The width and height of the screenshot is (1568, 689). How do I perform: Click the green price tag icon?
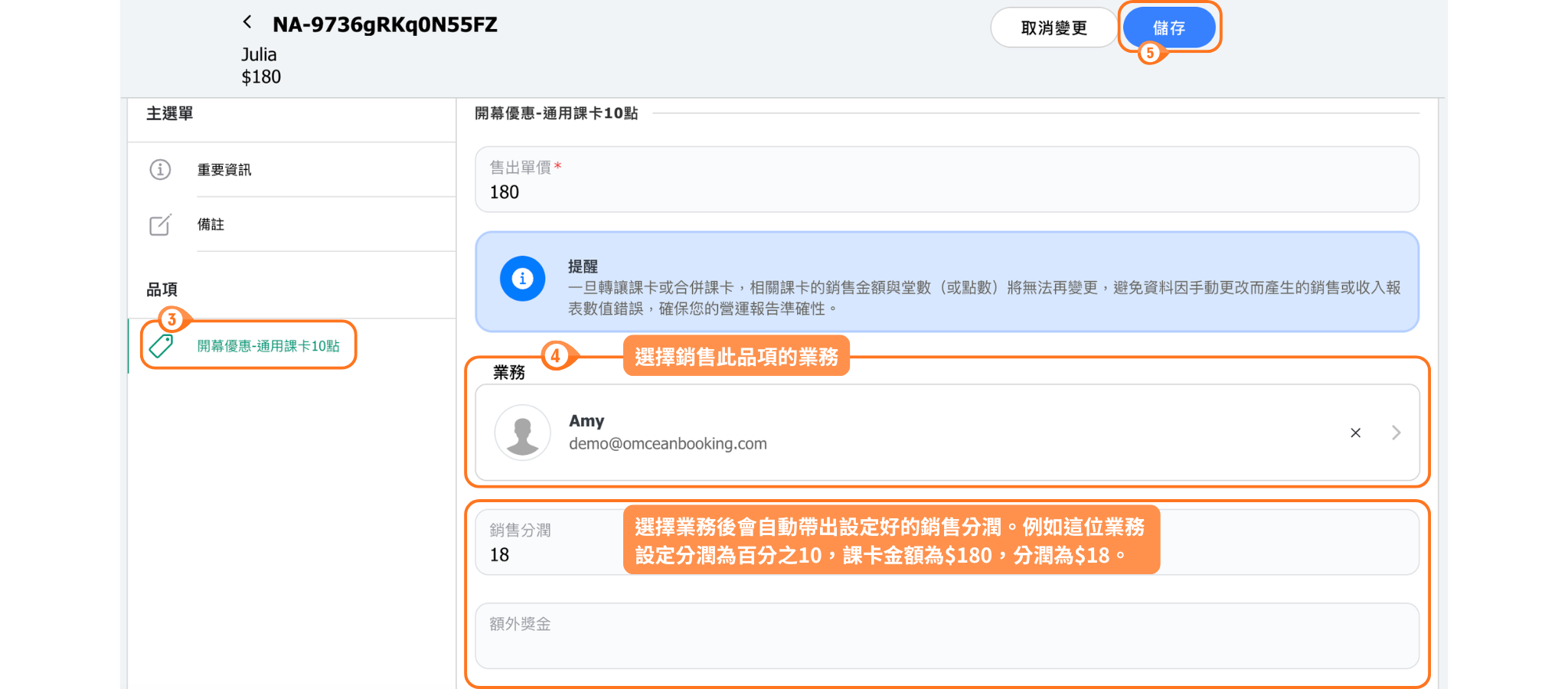[162, 346]
